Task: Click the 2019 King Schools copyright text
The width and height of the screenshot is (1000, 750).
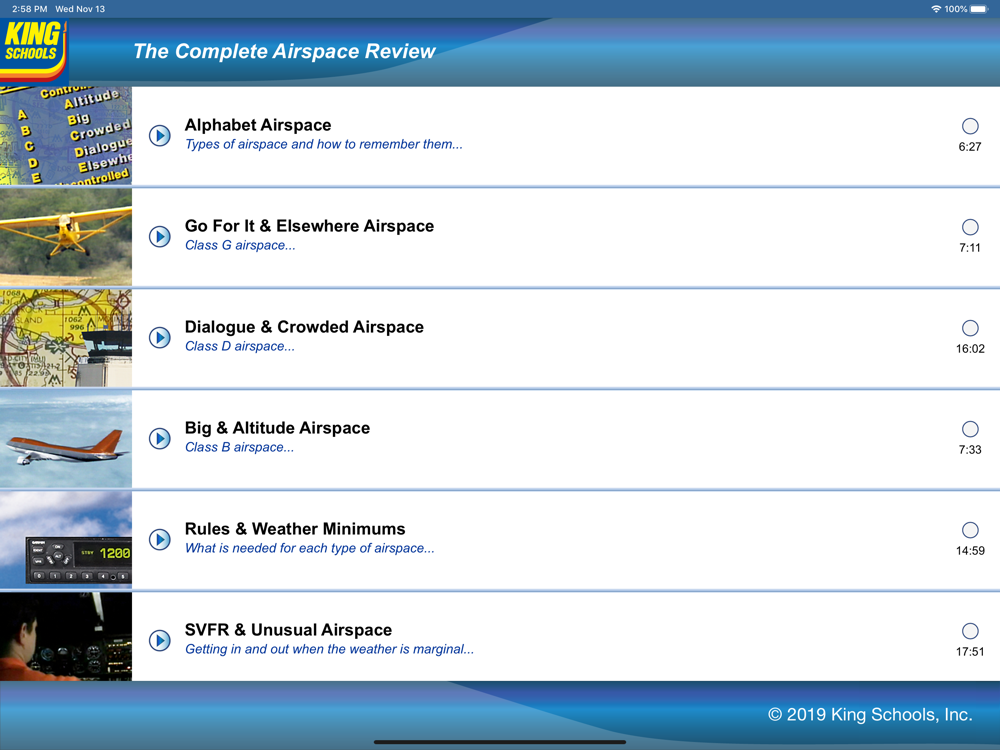Action: (x=871, y=714)
